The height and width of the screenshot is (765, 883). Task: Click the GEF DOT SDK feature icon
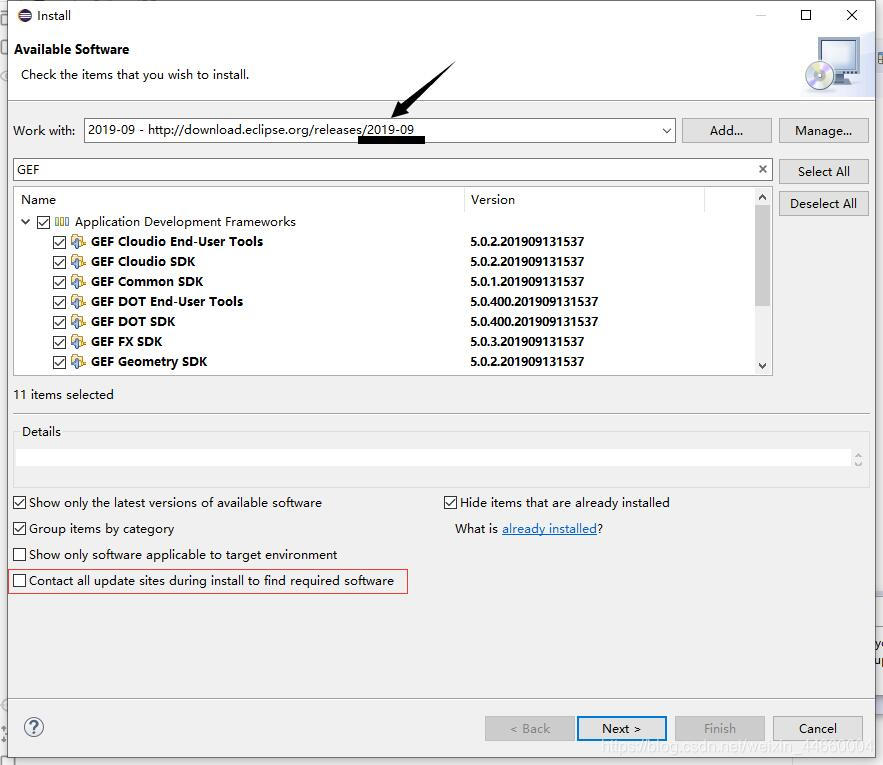point(78,321)
